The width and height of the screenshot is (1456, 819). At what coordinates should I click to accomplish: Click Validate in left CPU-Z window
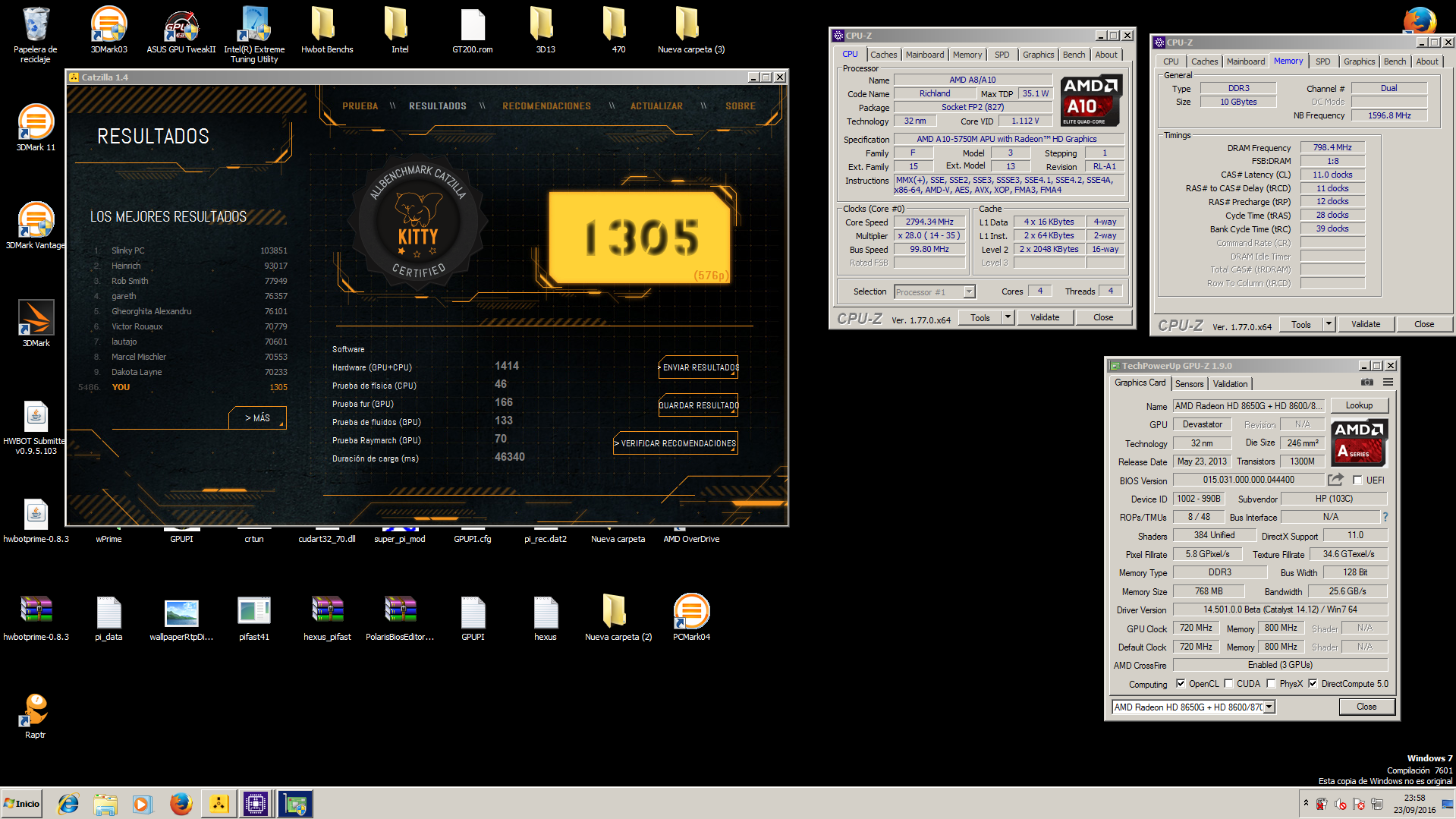click(x=1045, y=317)
